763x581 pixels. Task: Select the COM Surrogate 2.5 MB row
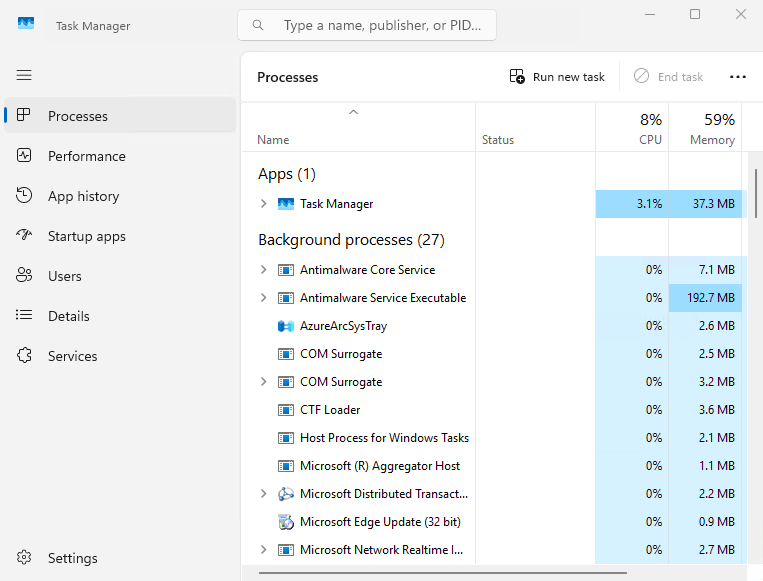(494, 354)
